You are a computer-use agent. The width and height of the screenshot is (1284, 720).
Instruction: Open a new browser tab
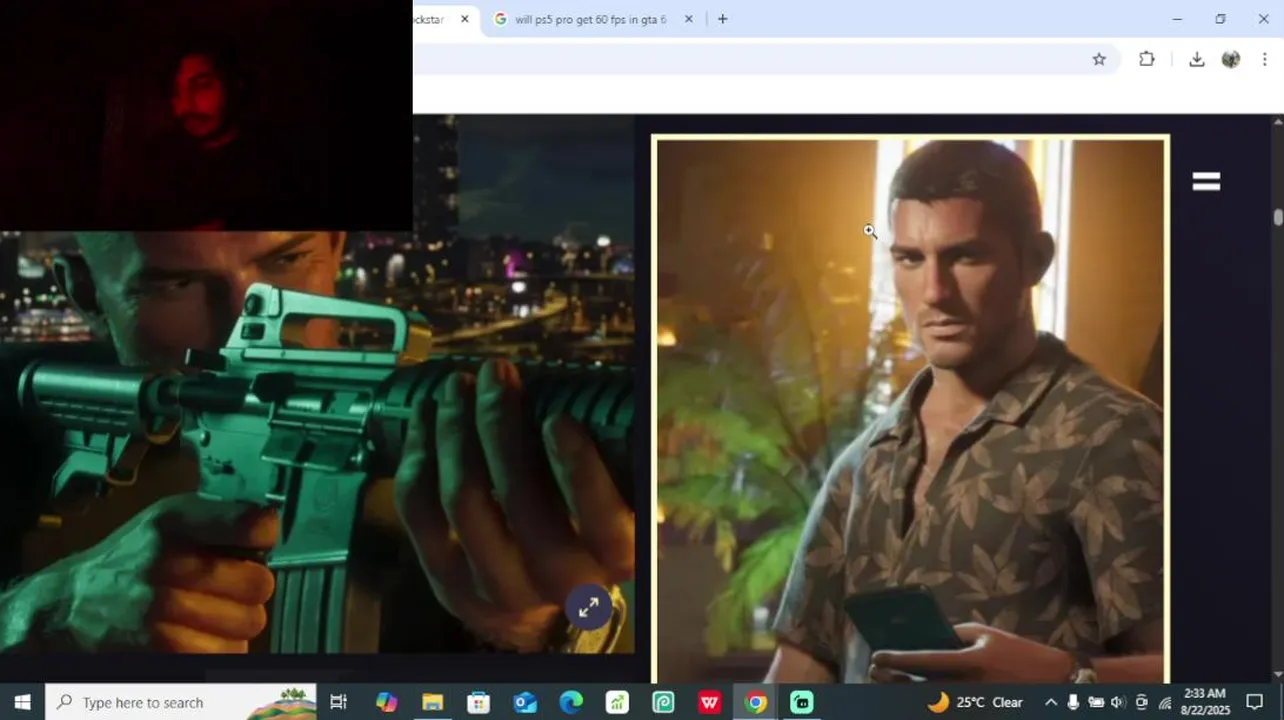coord(722,19)
